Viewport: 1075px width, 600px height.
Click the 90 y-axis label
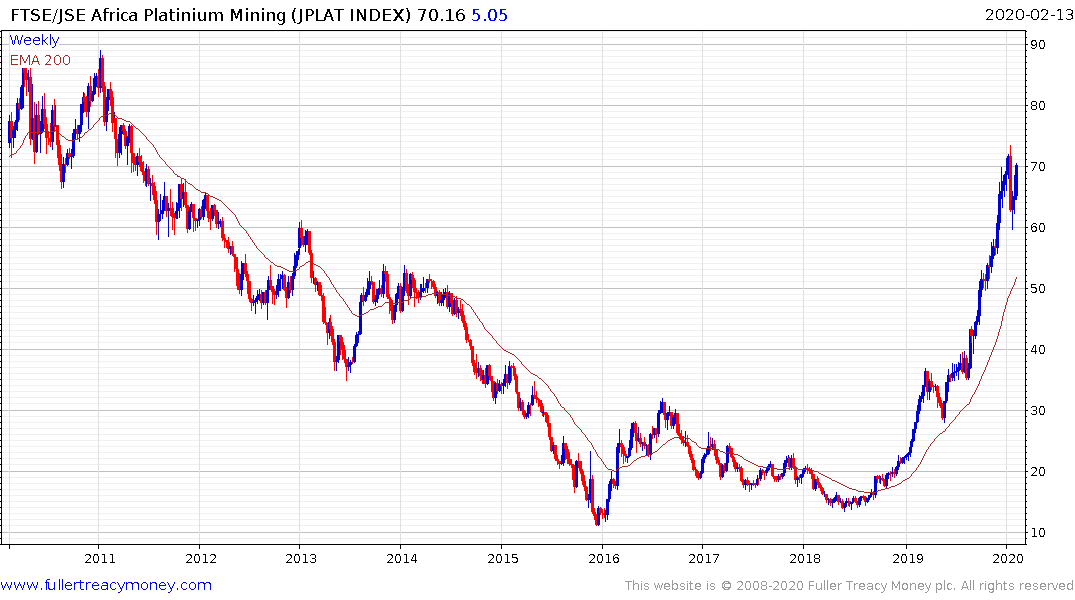click(1038, 45)
